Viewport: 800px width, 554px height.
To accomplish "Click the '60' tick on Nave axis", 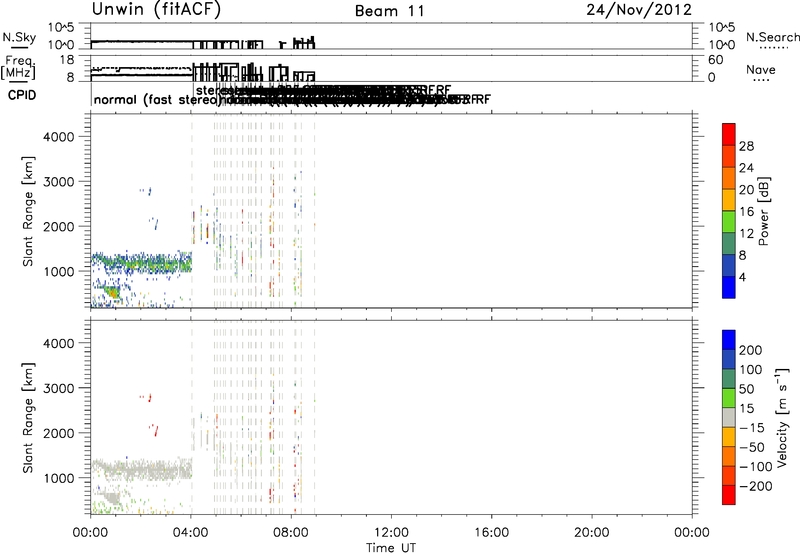I will click(715, 60).
